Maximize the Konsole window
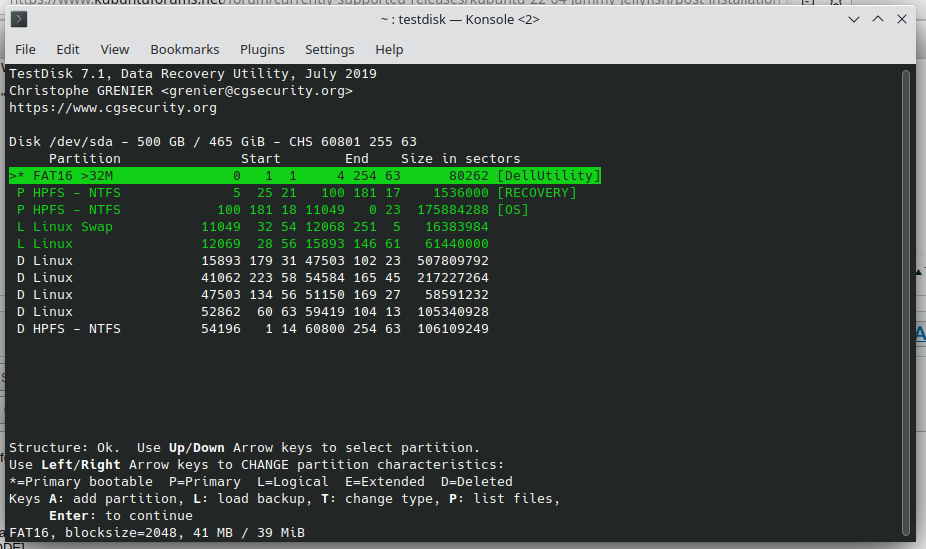926x549 pixels. pos(877,19)
